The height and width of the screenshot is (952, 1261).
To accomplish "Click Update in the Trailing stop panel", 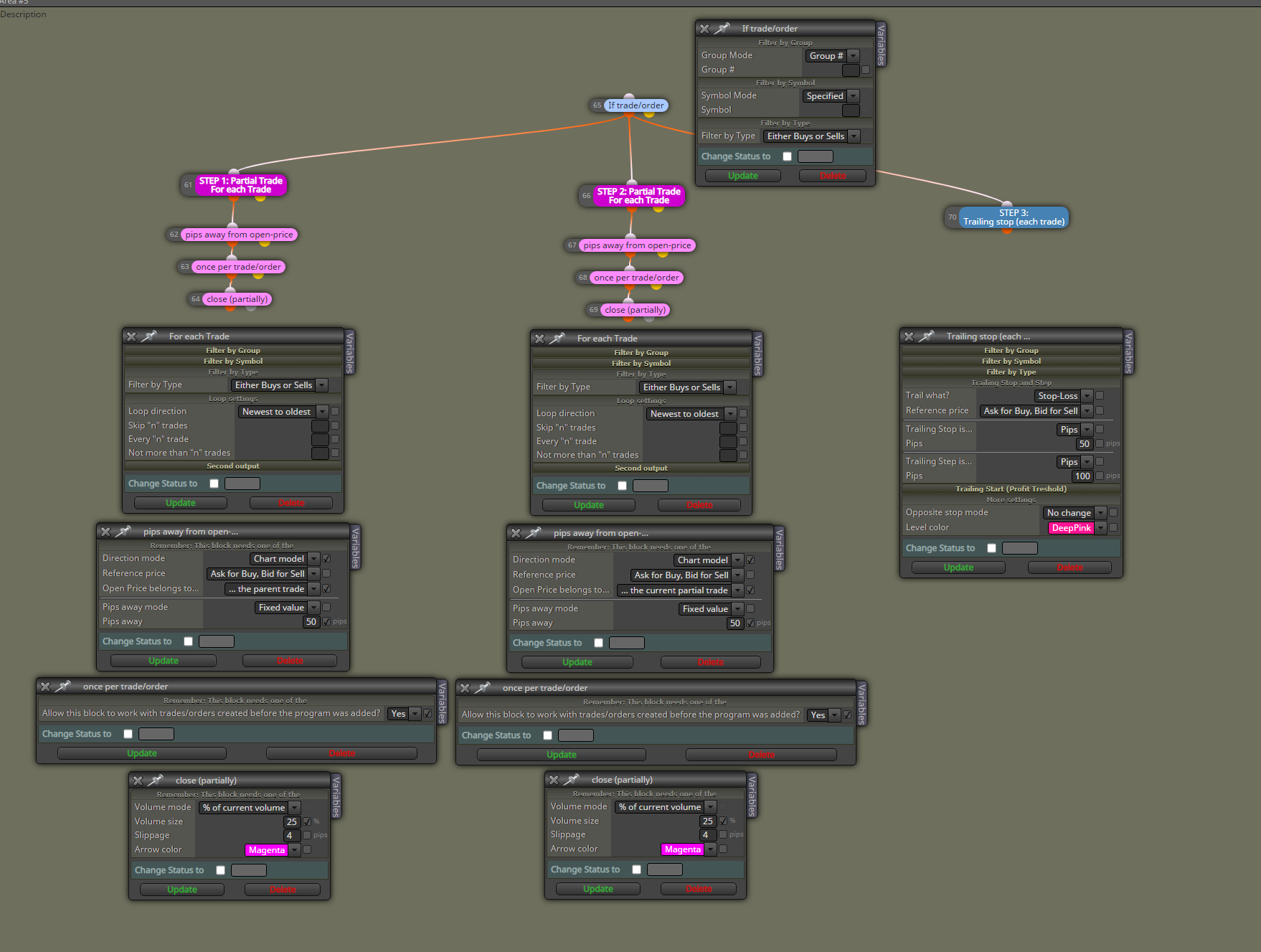I will pos(958,567).
